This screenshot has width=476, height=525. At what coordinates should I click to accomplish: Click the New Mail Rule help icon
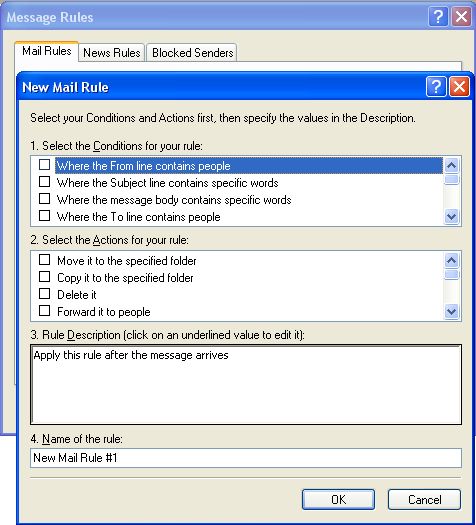436,87
